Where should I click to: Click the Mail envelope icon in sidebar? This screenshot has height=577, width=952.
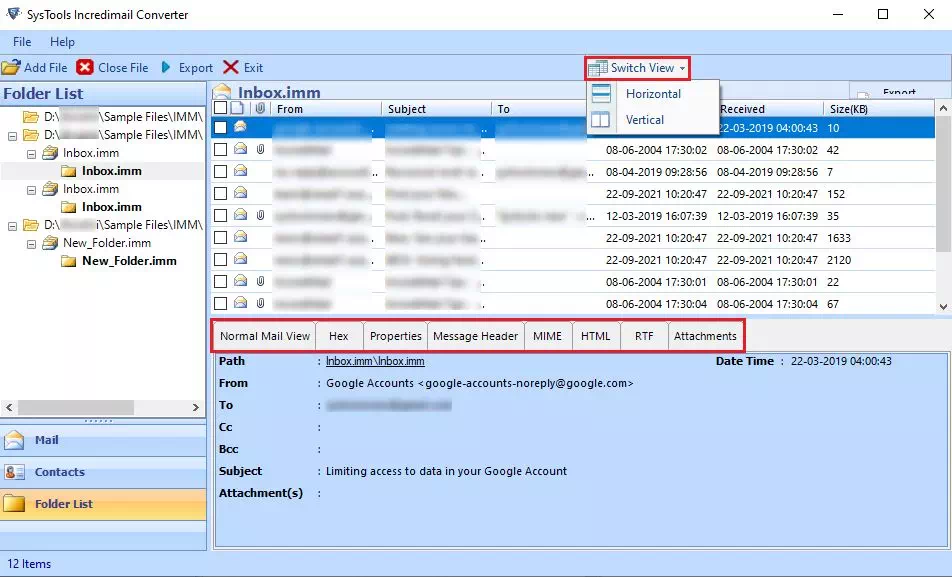click(14, 440)
